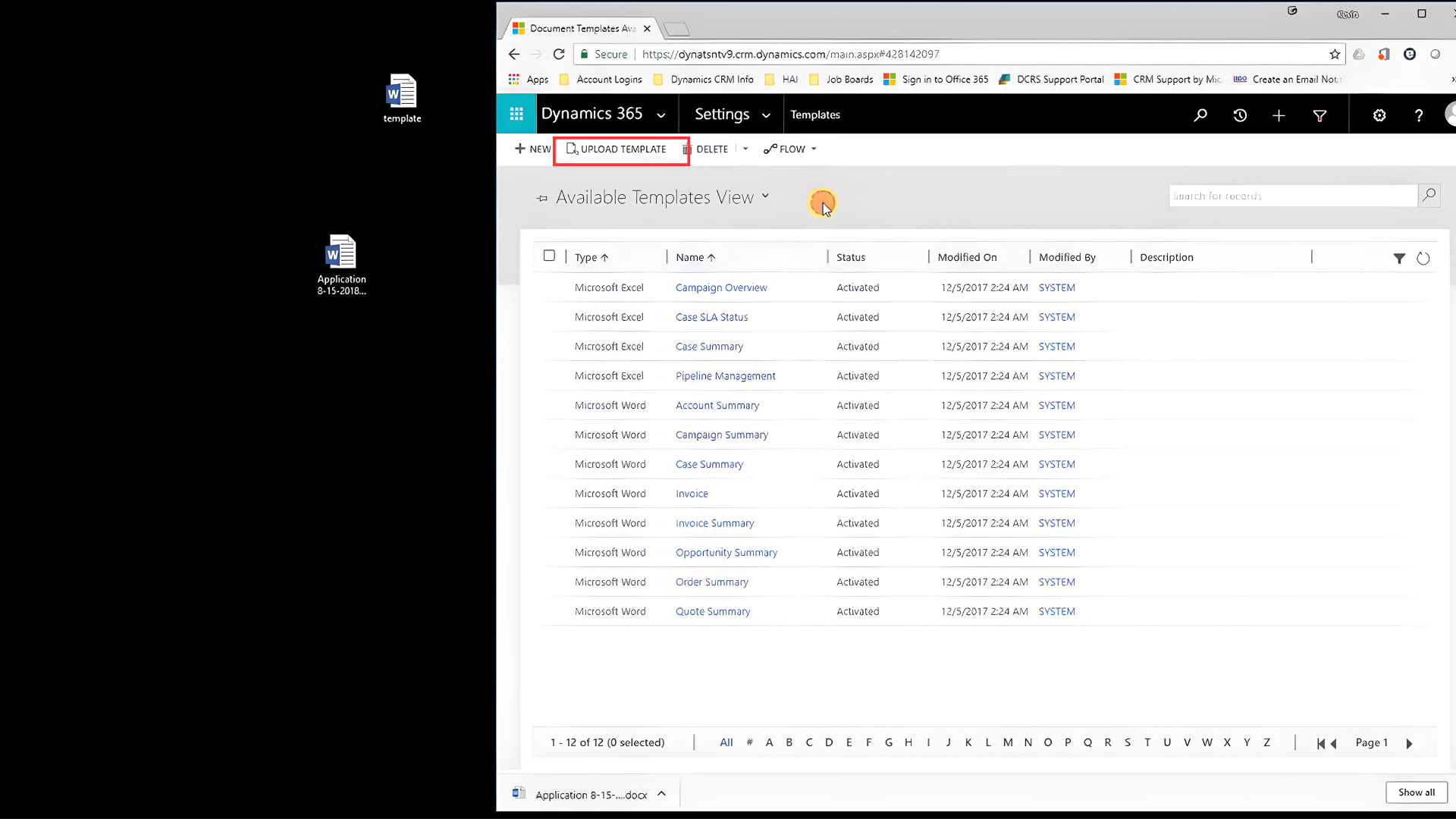Image resolution: width=1456 pixels, height=819 pixels.
Task: Refresh the templates grid with circular arrow icon
Action: [x=1423, y=259]
